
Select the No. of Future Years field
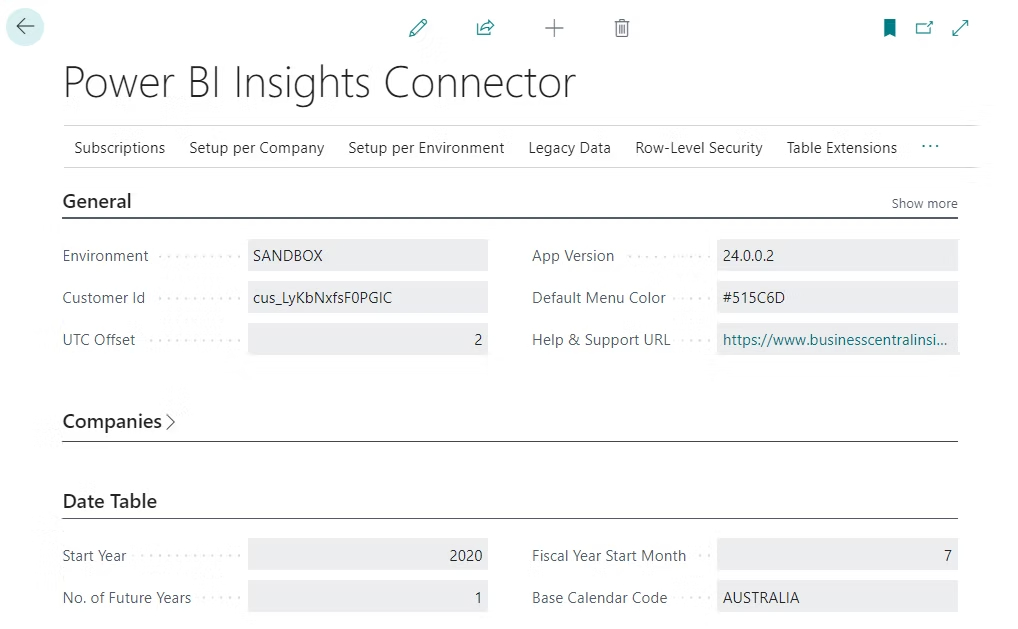point(367,597)
